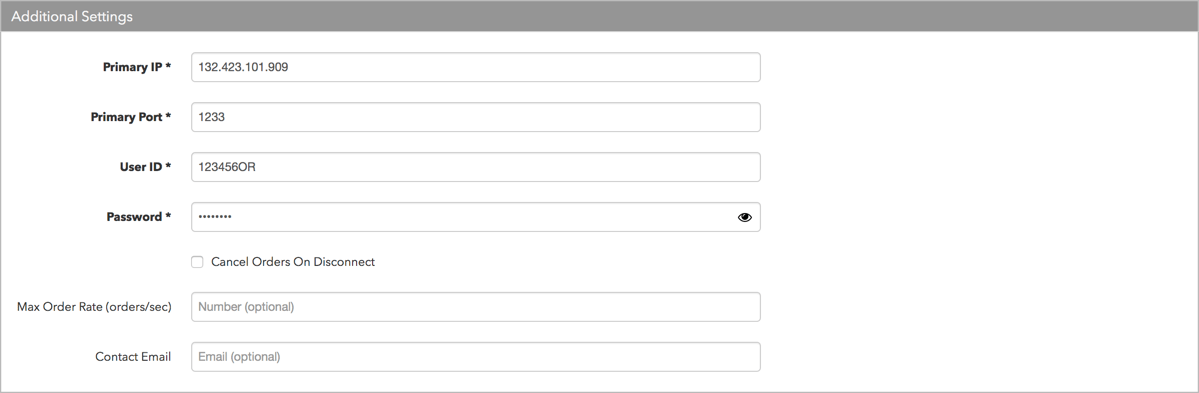Click the Email (optional) placeholder text
Screen dimensions: 1199x393
pyautogui.click(x=239, y=356)
